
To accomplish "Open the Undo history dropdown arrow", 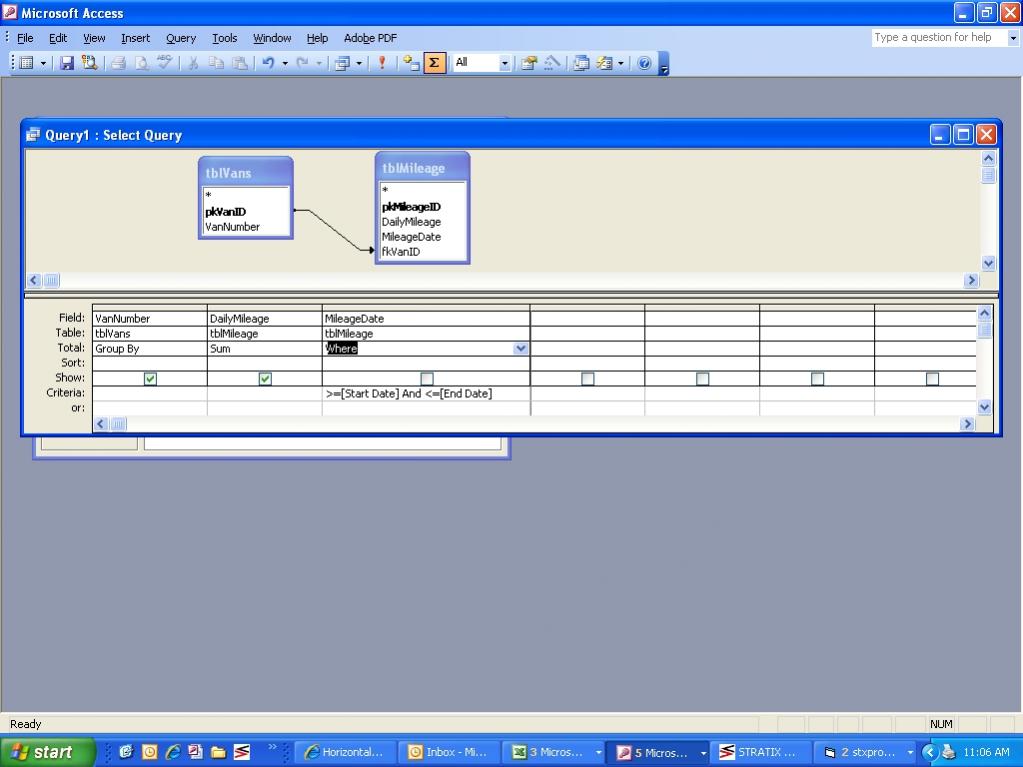I will pos(284,63).
